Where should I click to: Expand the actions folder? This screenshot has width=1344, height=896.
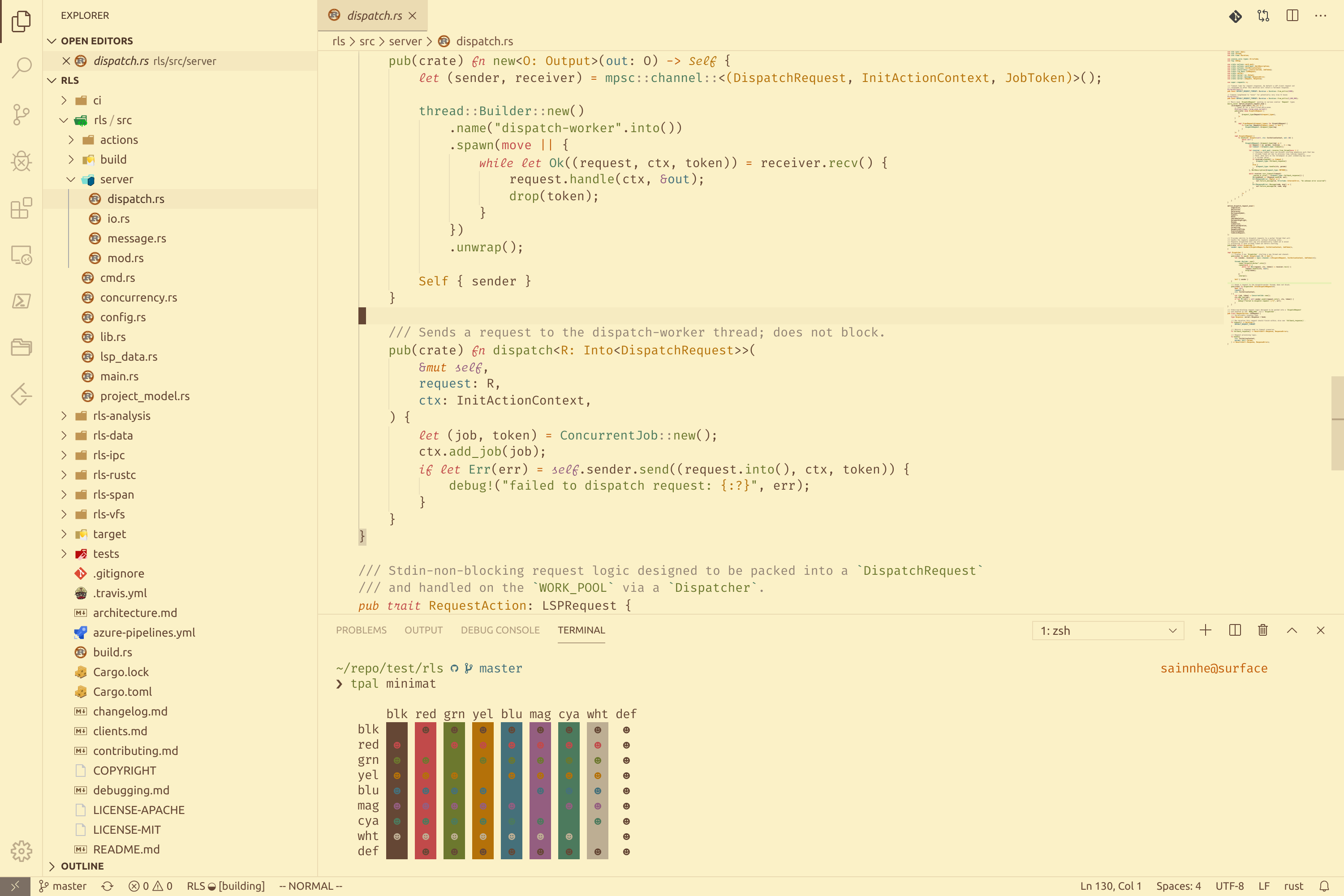tap(71, 139)
